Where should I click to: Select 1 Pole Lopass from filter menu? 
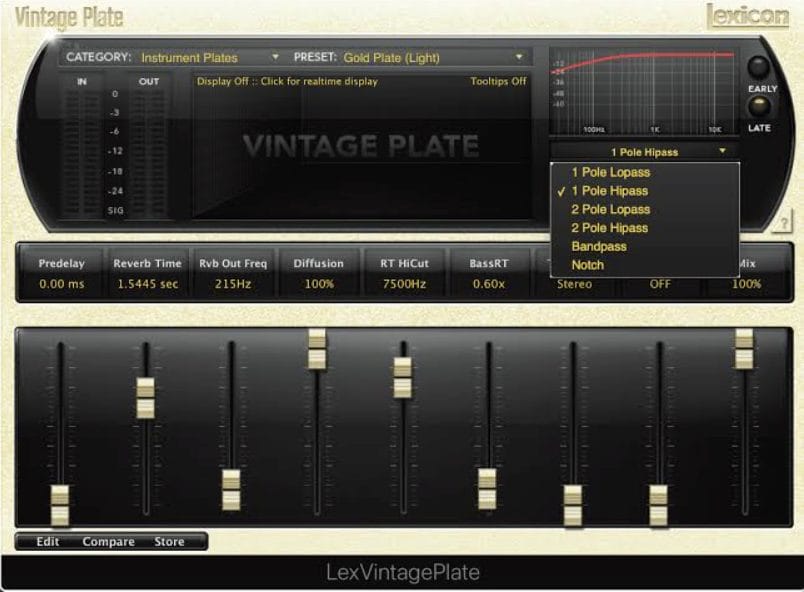(x=610, y=172)
